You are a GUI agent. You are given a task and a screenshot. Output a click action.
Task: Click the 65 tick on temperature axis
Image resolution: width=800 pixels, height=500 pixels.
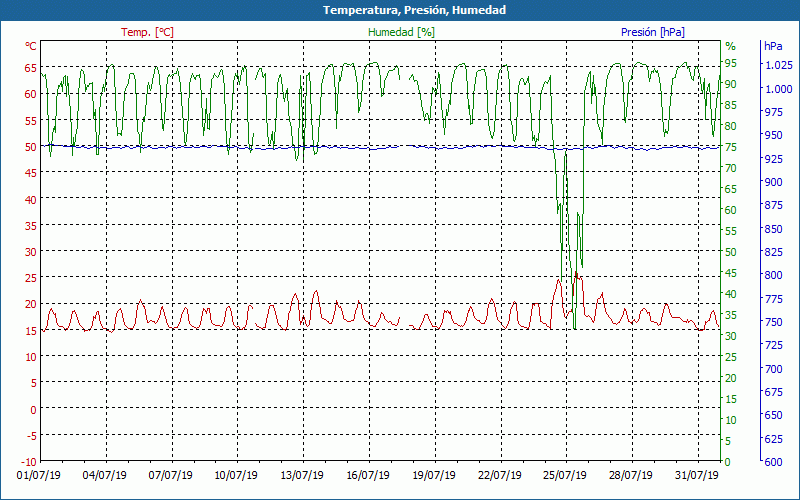(x=31, y=68)
